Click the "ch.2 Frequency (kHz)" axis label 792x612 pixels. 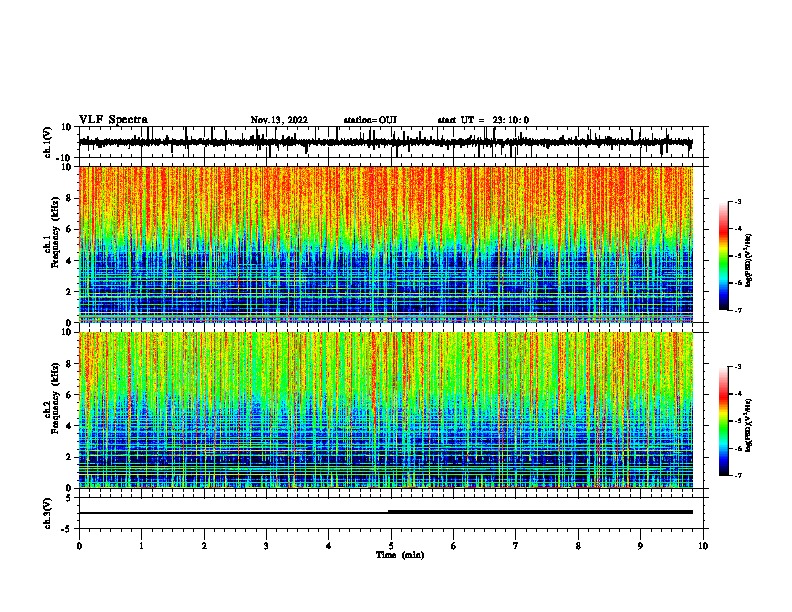coord(52,398)
